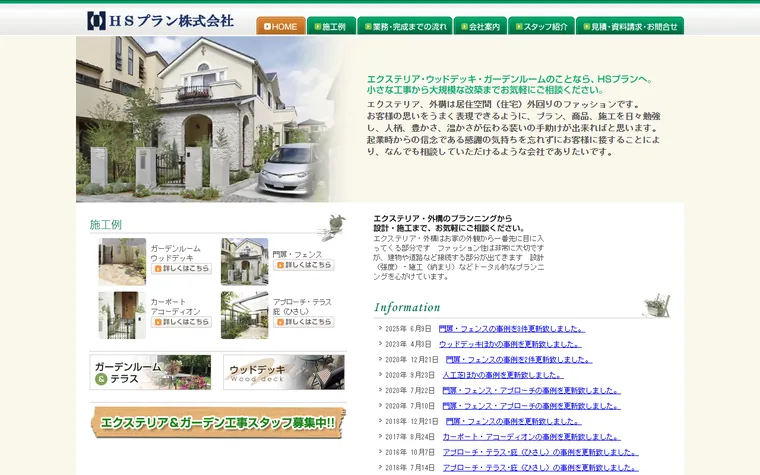Open the ガーデンルーム ウッドデッキ thumbnail photo
The height and width of the screenshot is (475, 760).
tap(122, 262)
